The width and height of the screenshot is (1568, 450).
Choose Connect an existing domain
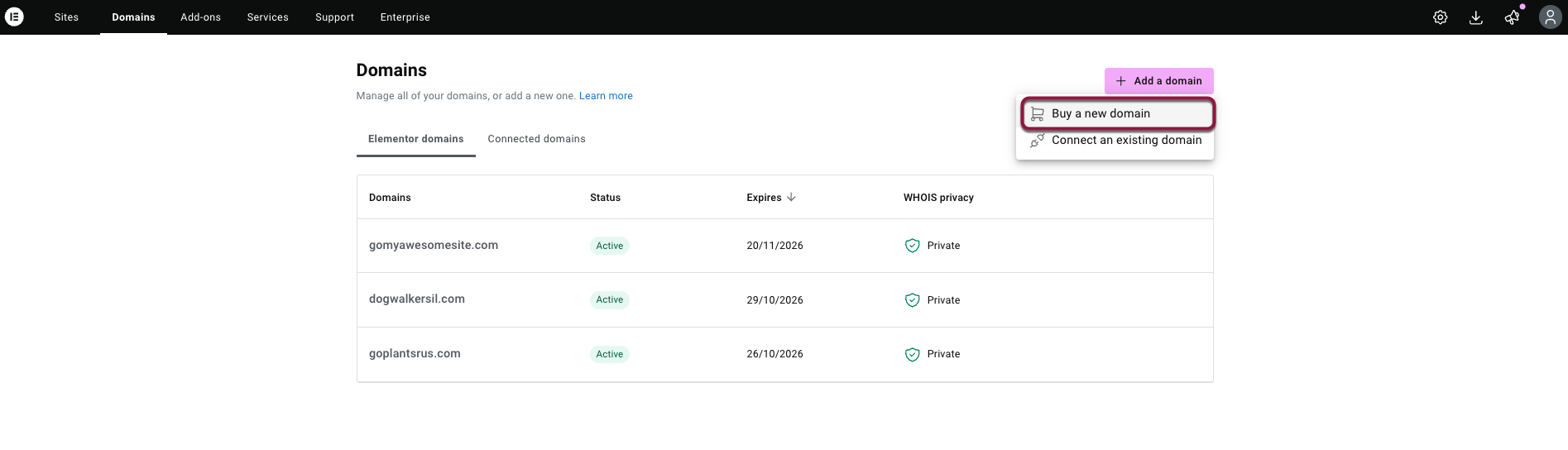1126,141
